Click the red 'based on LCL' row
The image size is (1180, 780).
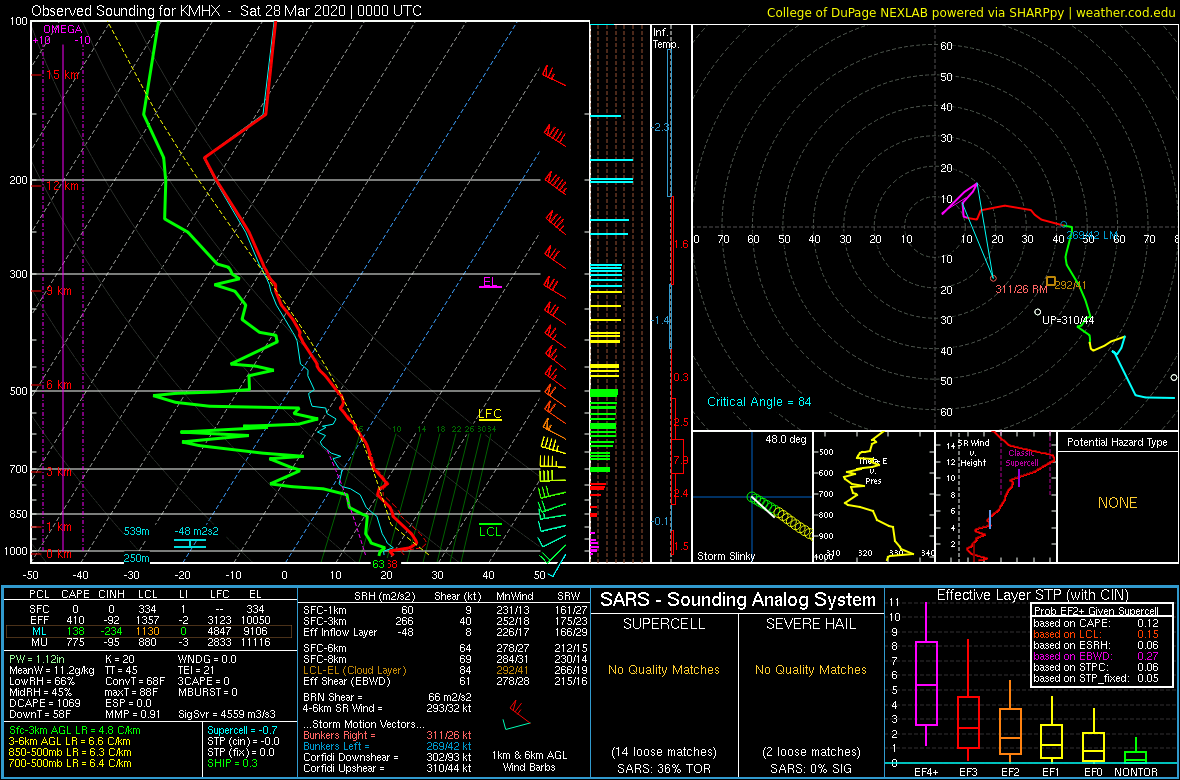tap(1098, 634)
